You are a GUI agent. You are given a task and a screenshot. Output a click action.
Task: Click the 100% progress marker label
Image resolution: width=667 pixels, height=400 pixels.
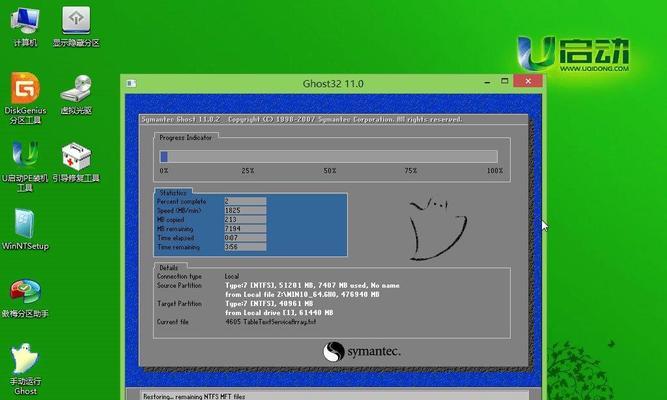(495, 171)
